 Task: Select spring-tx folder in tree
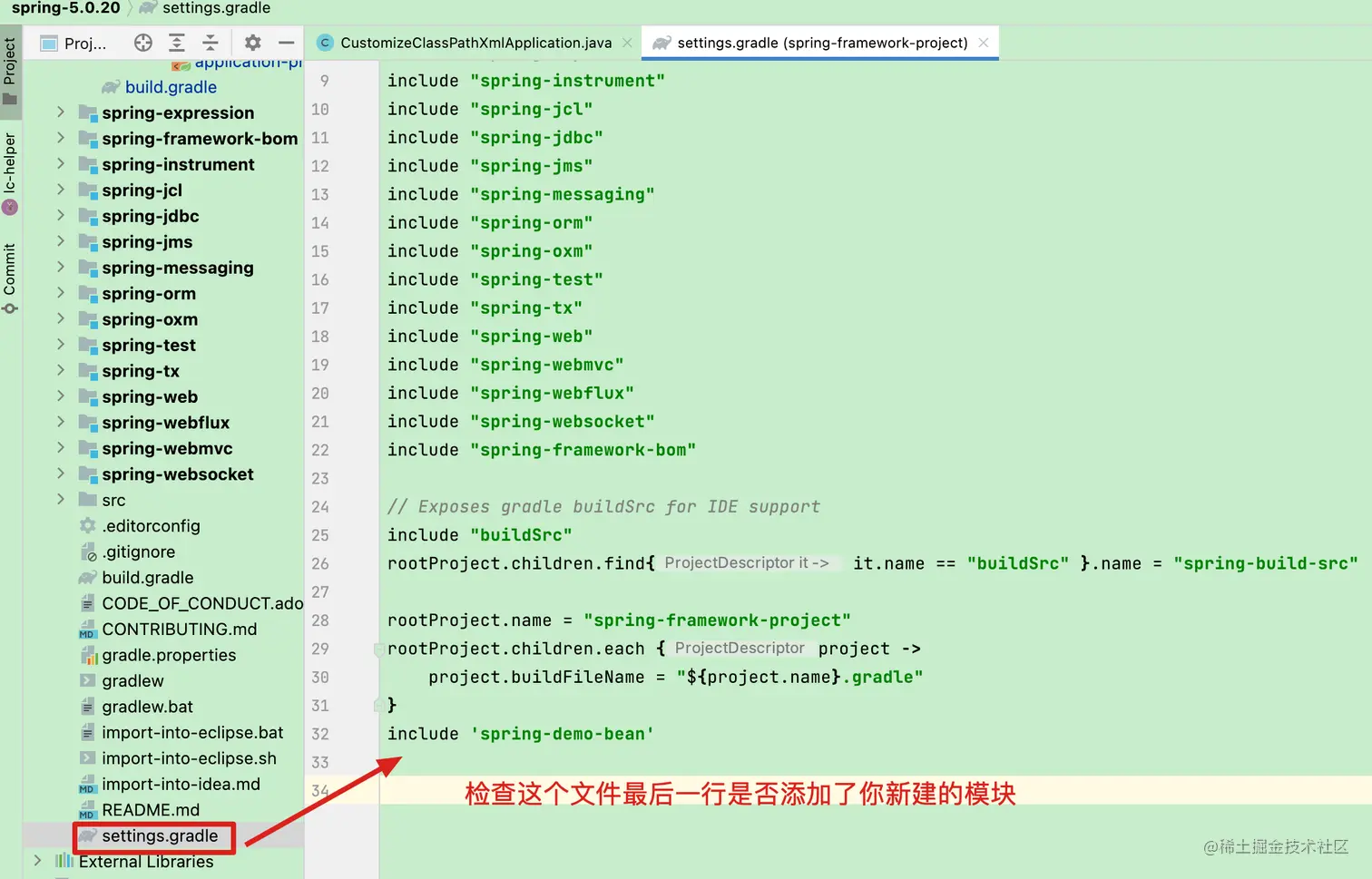click(x=141, y=371)
